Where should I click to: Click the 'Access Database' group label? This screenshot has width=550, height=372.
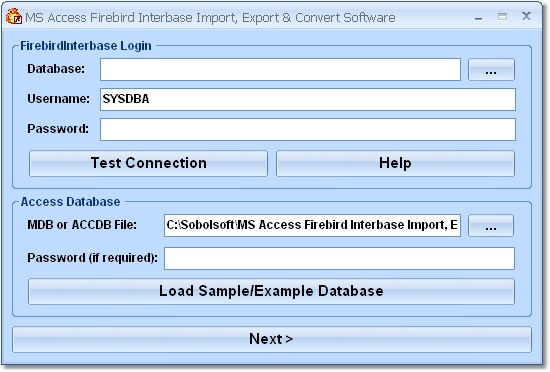(x=70, y=202)
